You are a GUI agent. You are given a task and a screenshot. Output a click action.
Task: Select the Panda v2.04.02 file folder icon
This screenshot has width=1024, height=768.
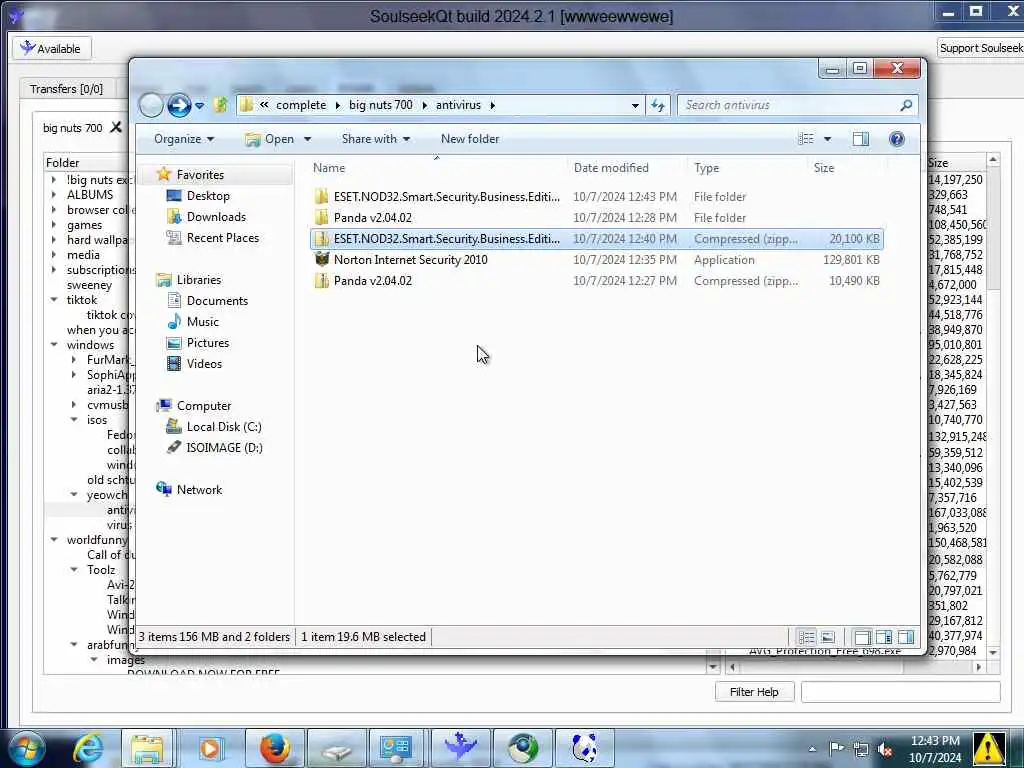coord(321,217)
